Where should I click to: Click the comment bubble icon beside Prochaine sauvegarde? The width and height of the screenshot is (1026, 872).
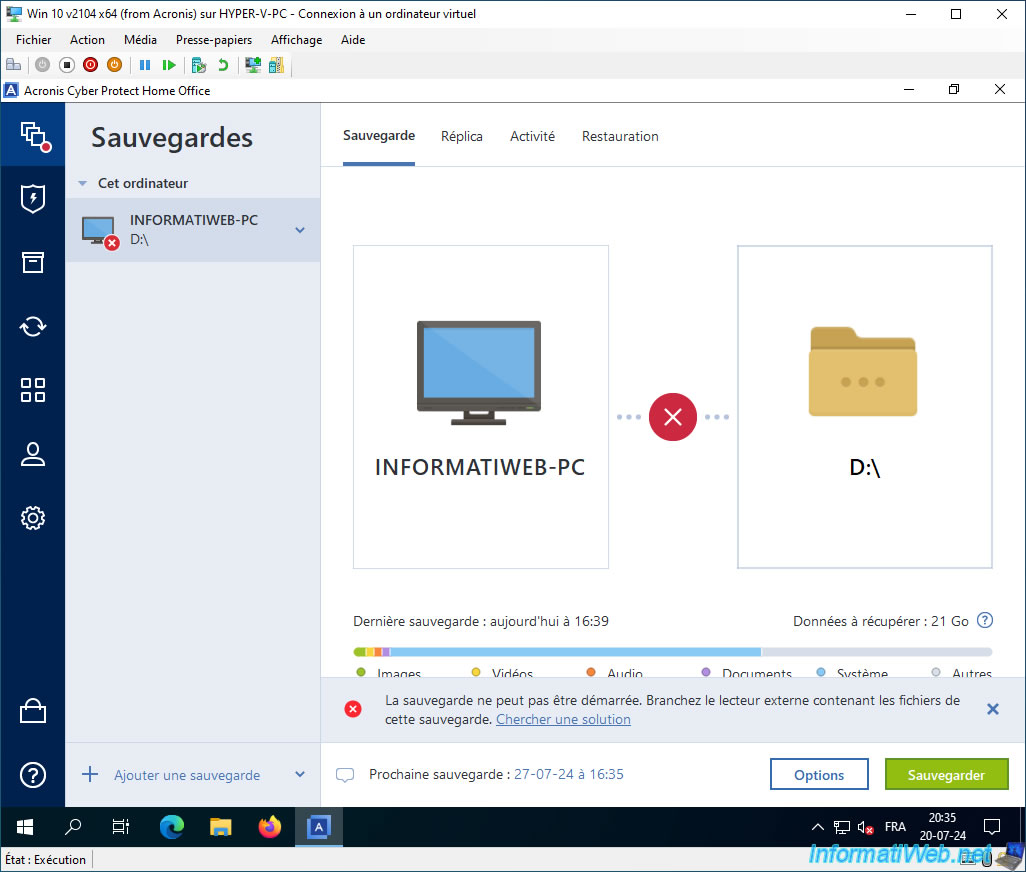point(345,775)
